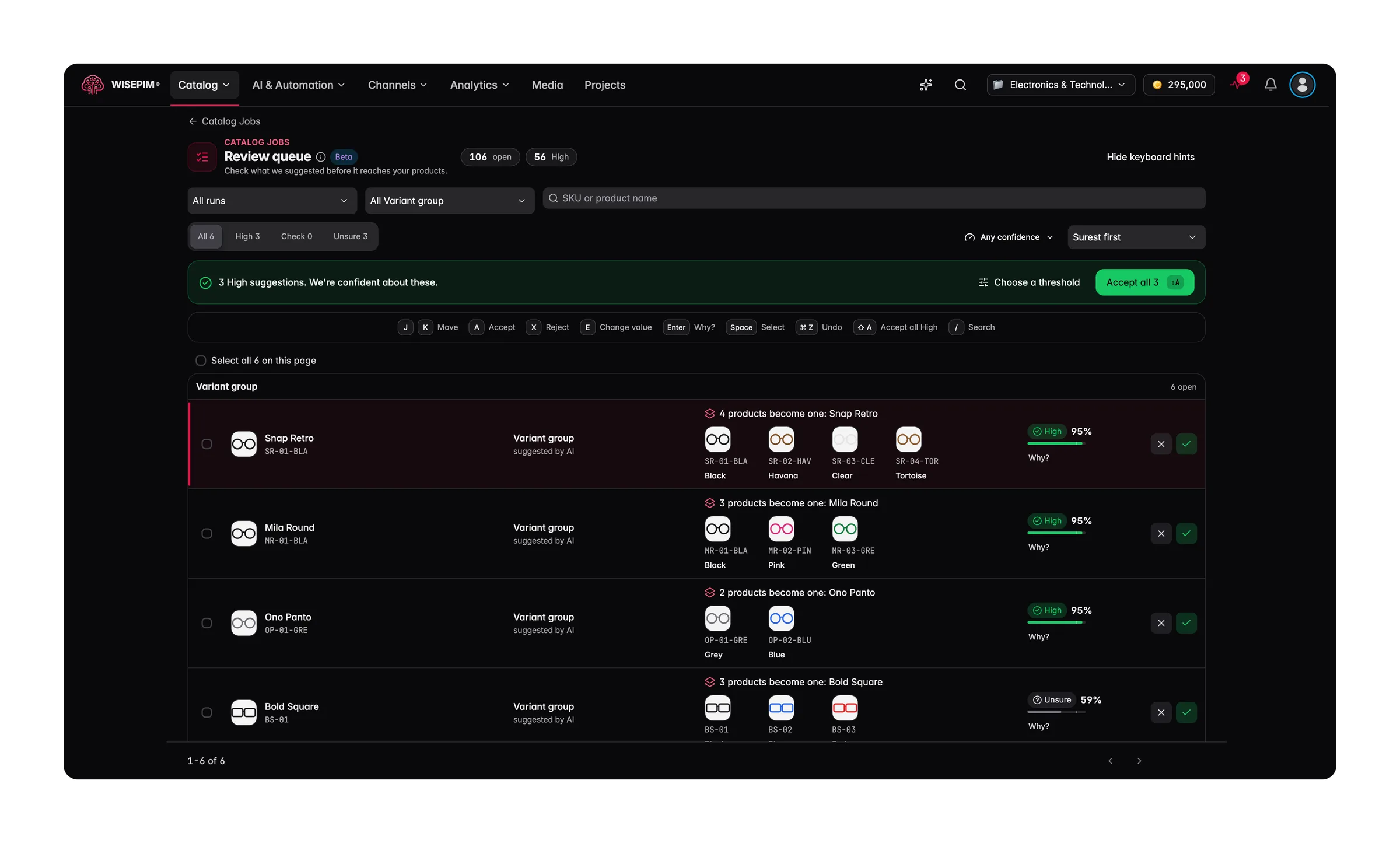1400x843 pixels.
Task: Click Bold Square 59% confidence bar
Action: pyautogui.click(x=1056, y=712)
